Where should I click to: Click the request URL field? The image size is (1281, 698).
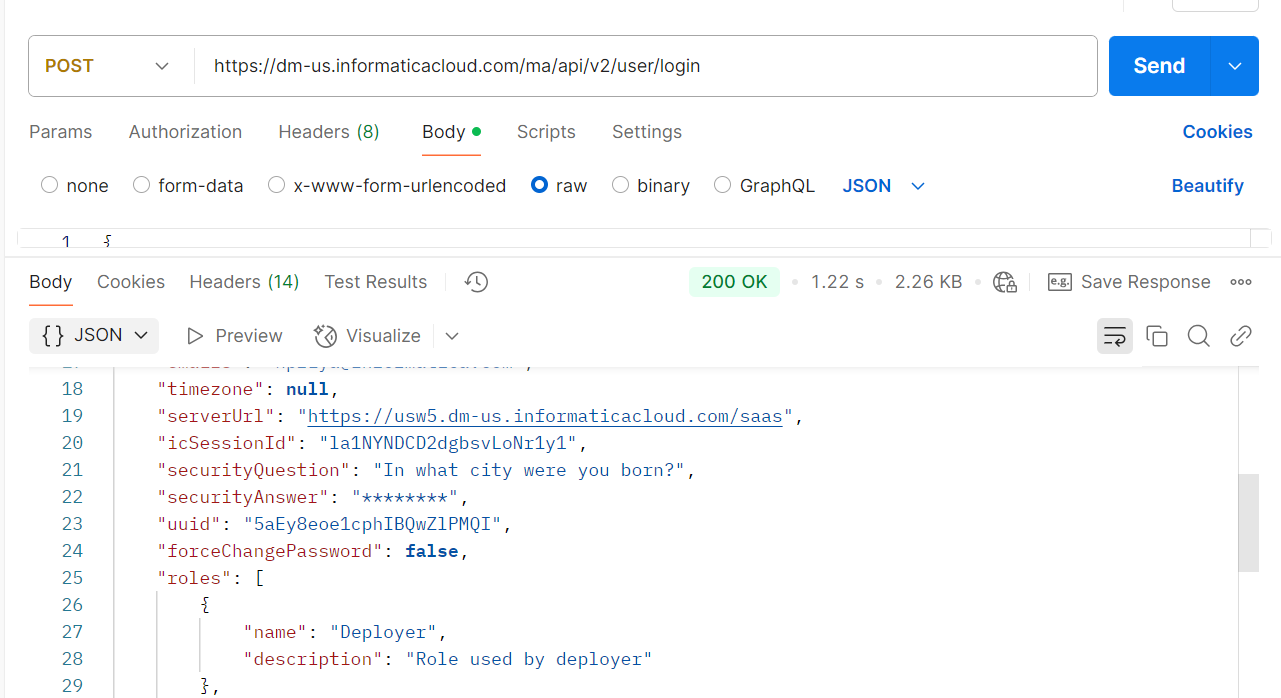click(645, 66)
